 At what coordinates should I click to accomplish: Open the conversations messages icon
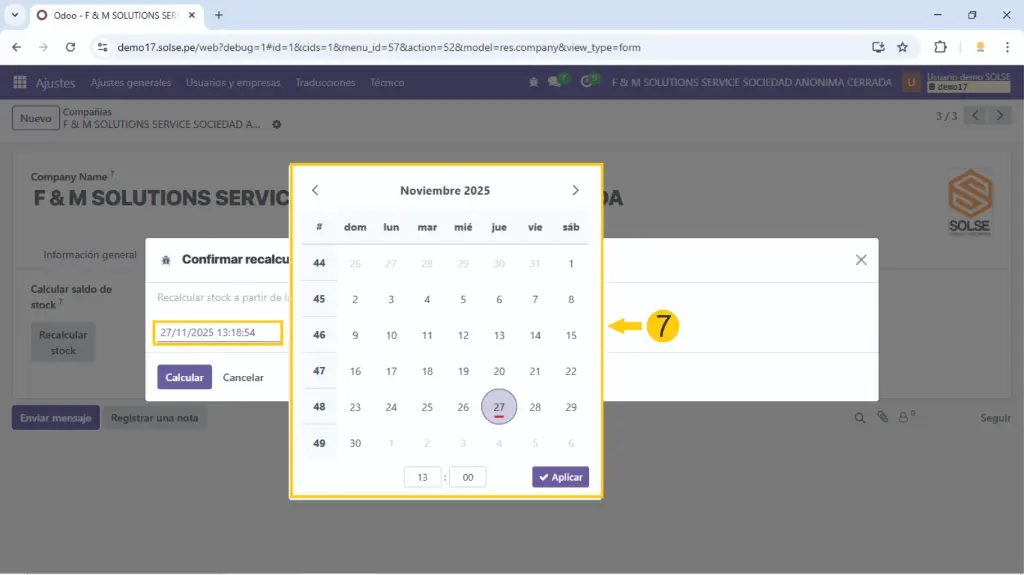pos(555,83)
